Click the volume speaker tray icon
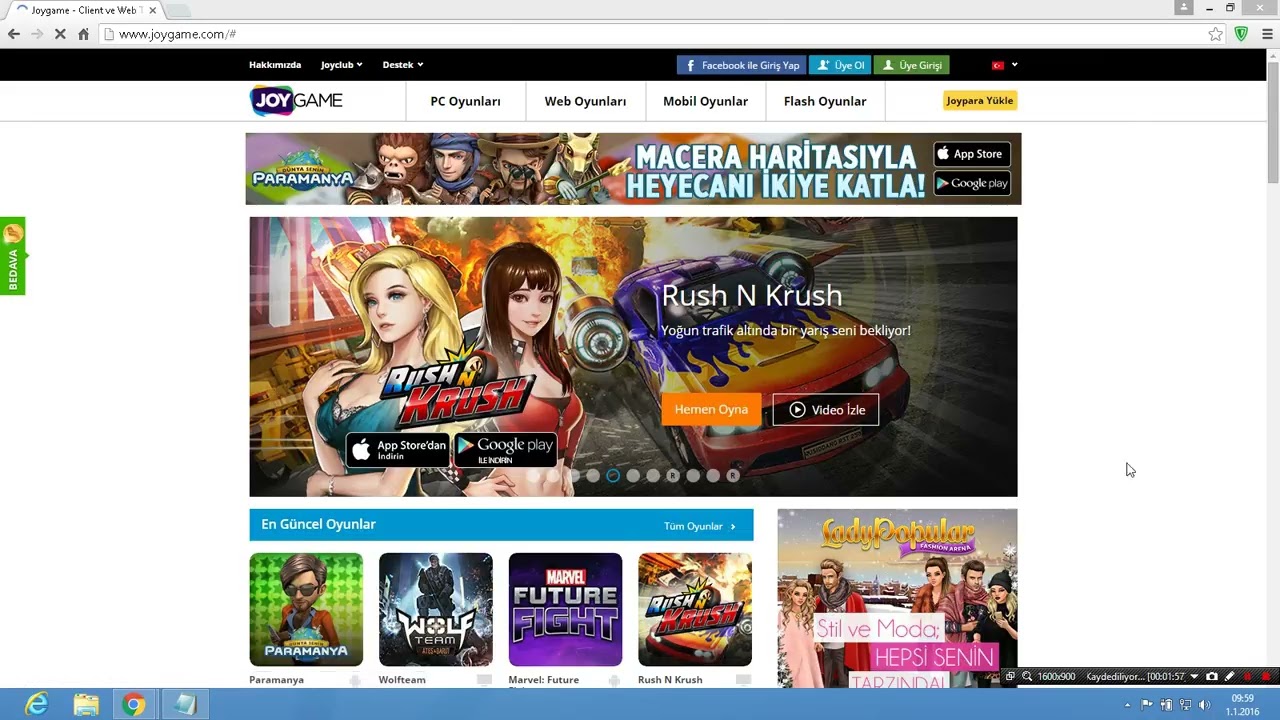The height and width of the screenshot is (720, 1280). pos(1204,705)
